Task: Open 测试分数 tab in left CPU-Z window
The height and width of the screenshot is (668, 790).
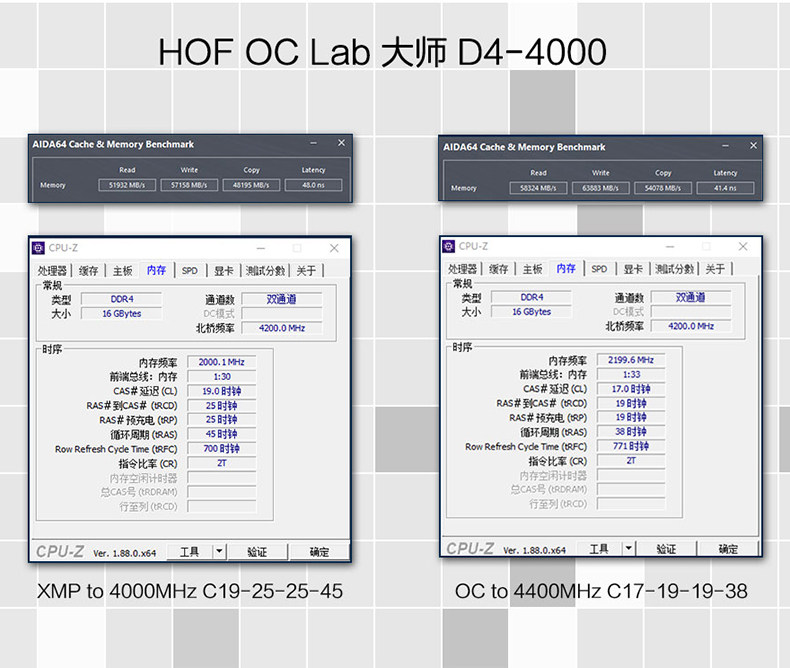Action: click(x=266, y=271)
